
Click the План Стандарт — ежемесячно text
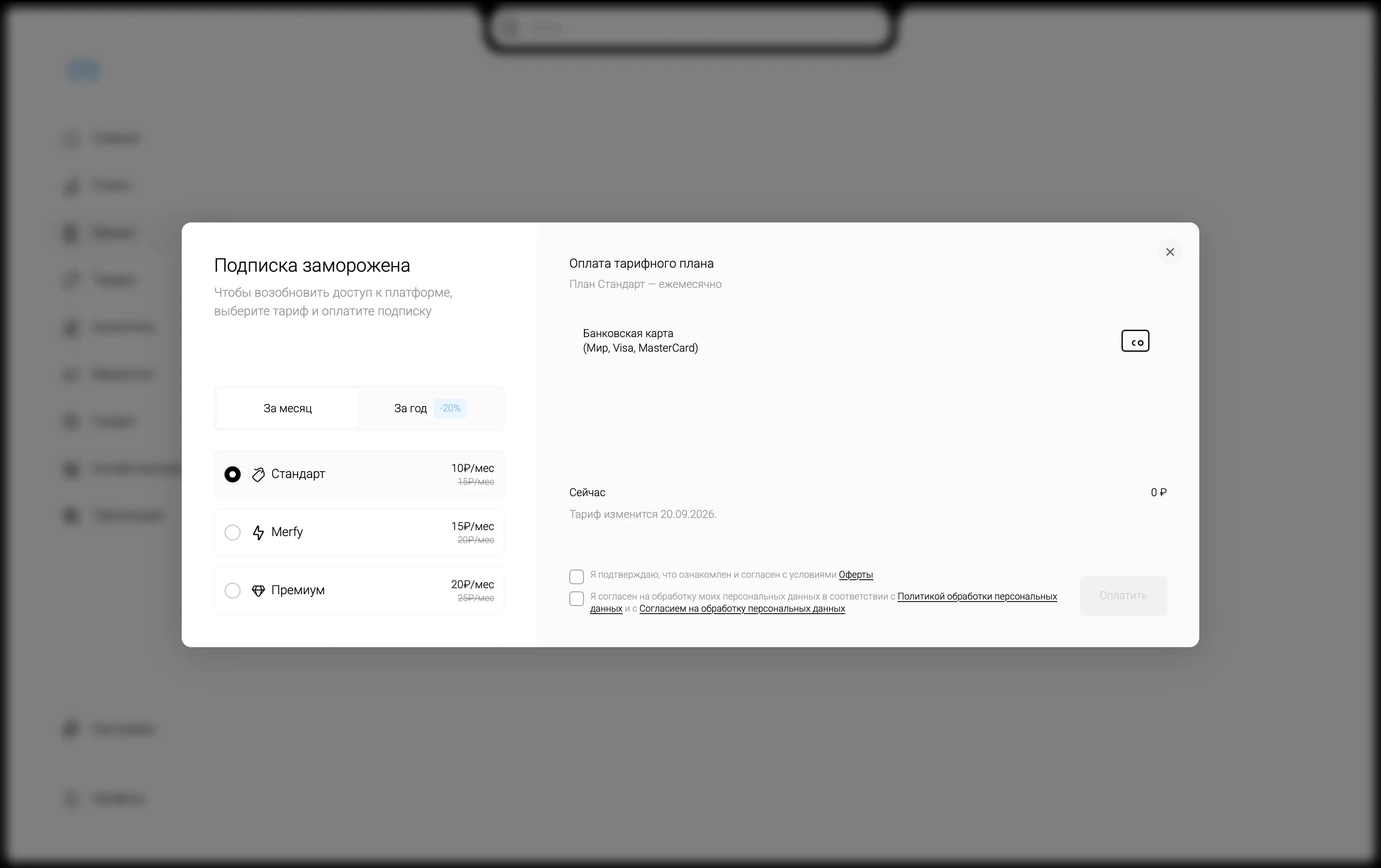click(645, 284)
